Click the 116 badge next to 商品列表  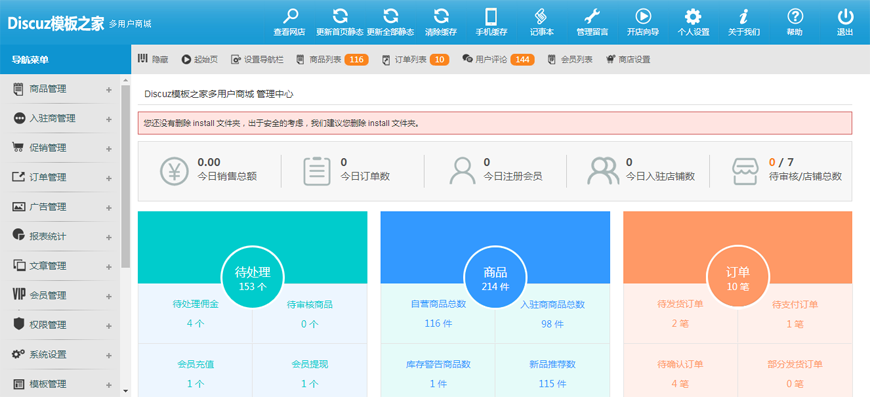click(x=356, y=59)
